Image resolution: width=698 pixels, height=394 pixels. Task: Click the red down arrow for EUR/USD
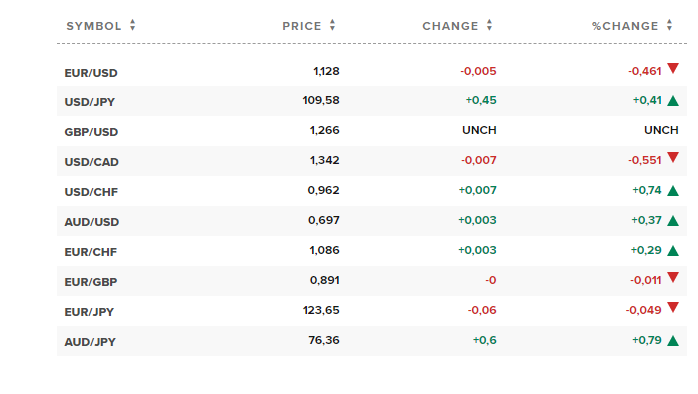click(673, 69)
